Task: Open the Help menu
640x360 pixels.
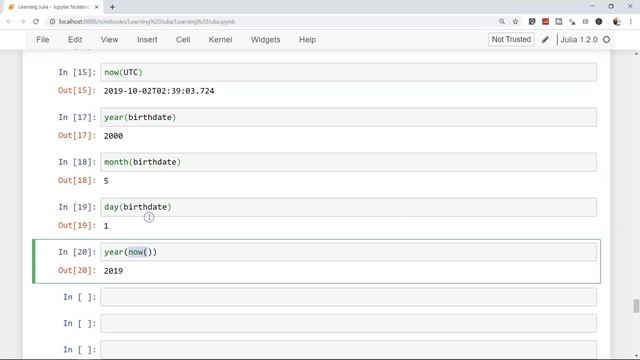Action: coord(307,40)
